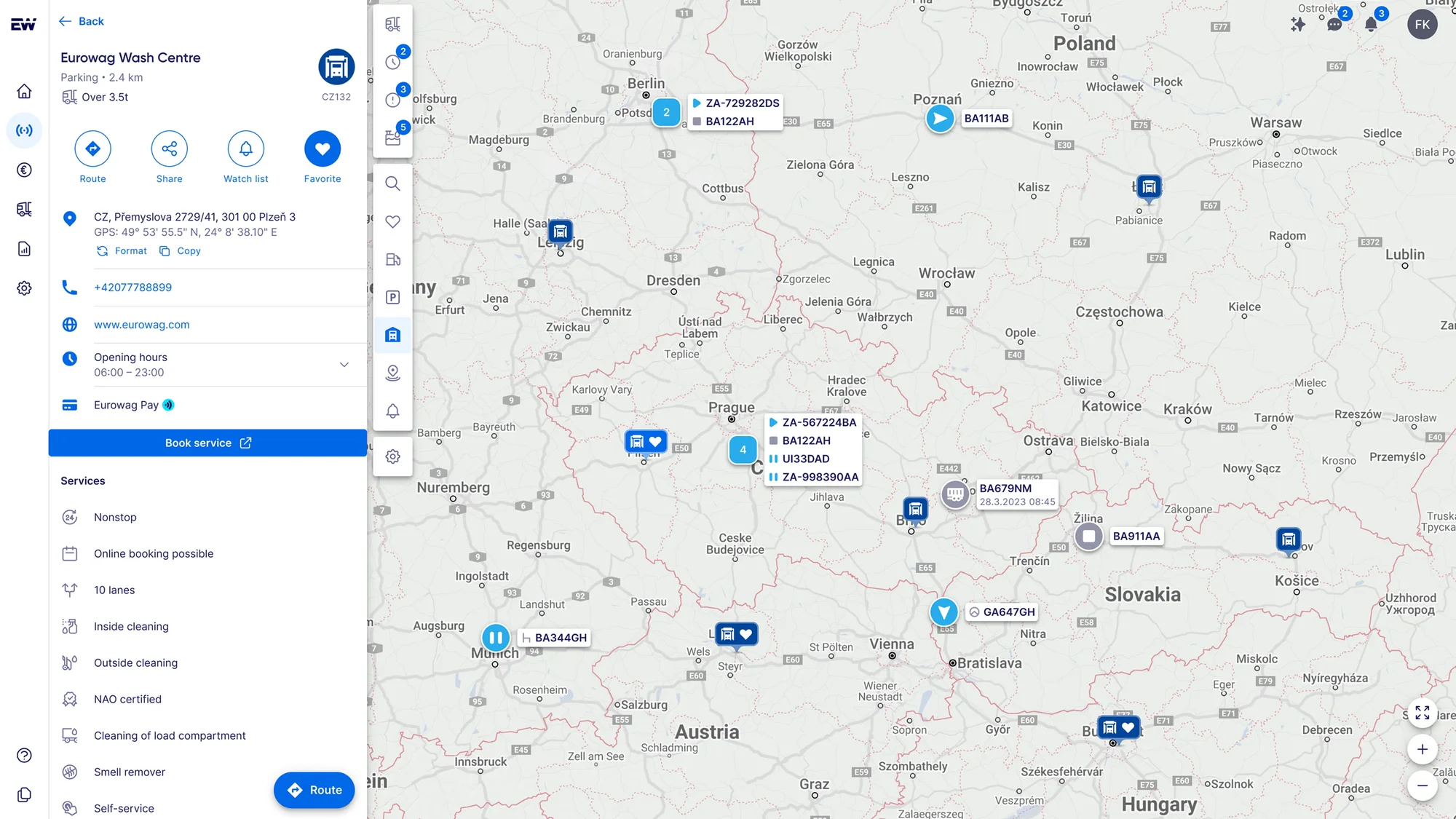Open chat messages with badge 2
Screen dimensions: 1456x819
pyautogui.click(x=1334, y=24)
